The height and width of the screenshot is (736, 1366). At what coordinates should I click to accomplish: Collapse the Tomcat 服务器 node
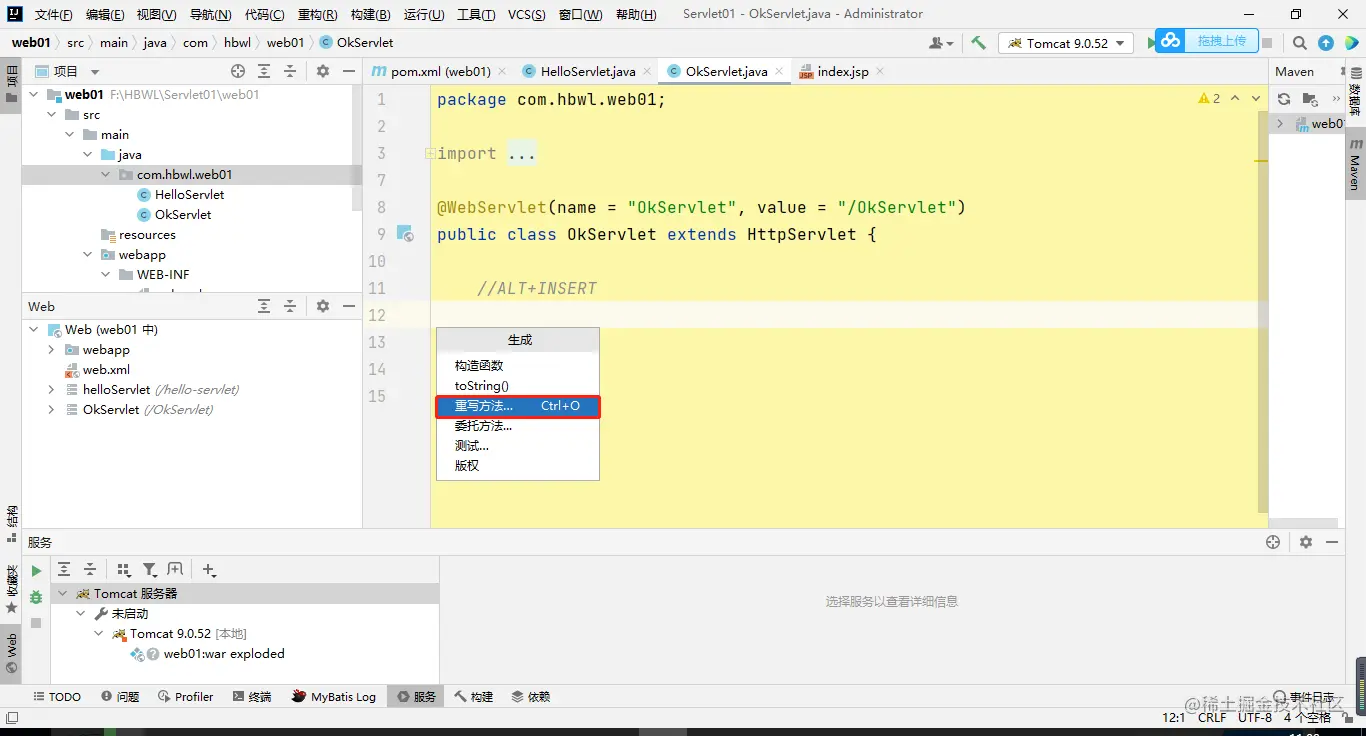[x=63, y=593]
